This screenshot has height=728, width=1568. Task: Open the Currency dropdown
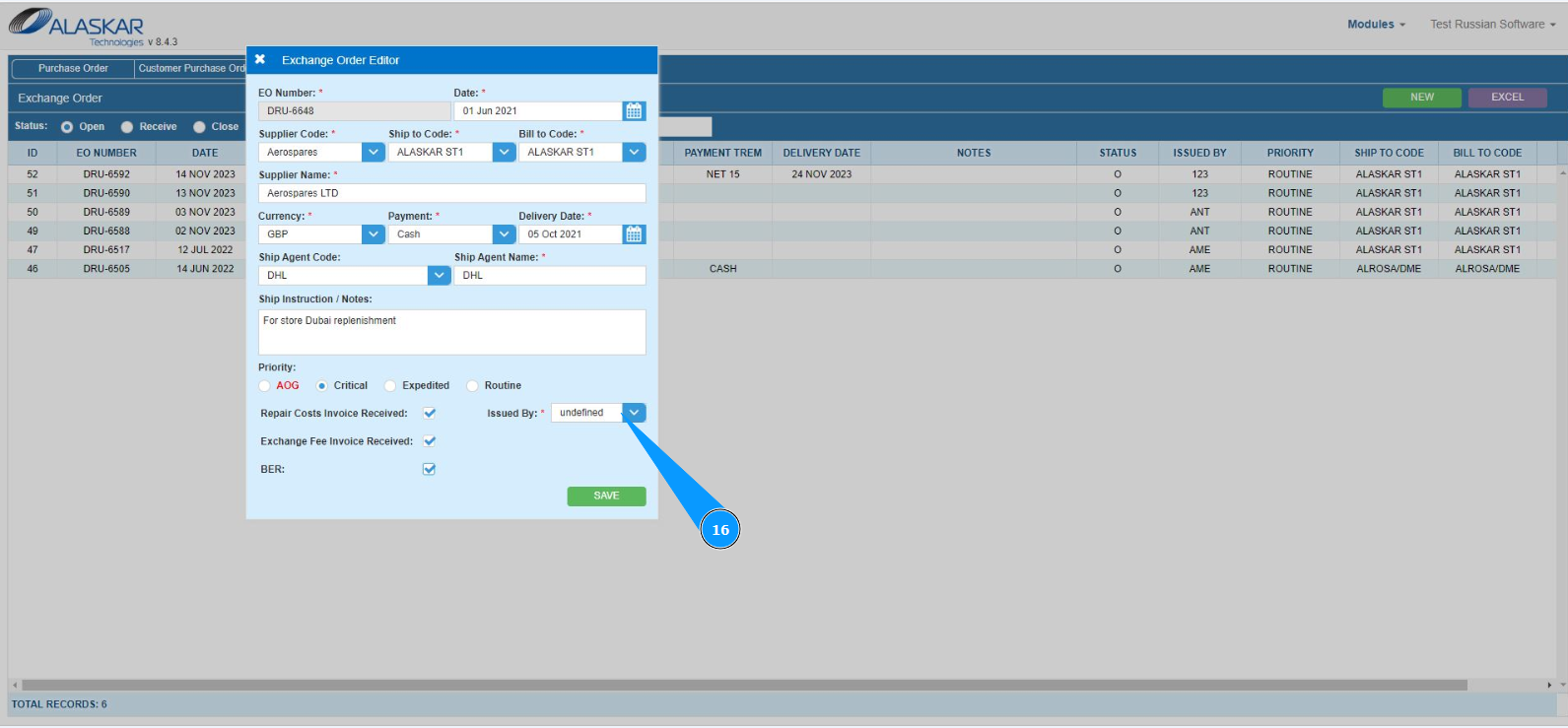pyautogui.click(x=374, y=234)
